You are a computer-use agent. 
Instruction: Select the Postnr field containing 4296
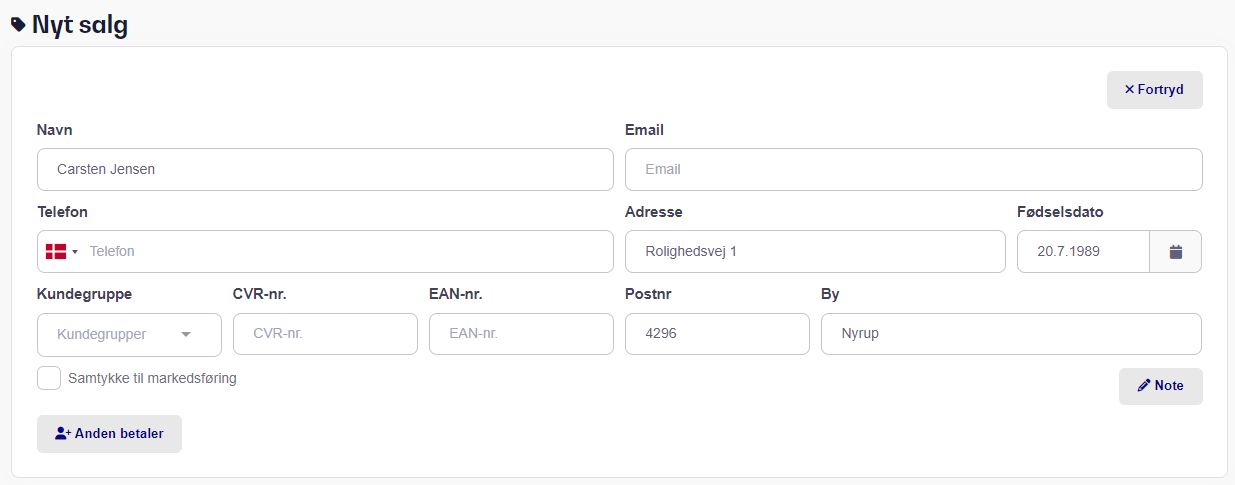point(717,335)
